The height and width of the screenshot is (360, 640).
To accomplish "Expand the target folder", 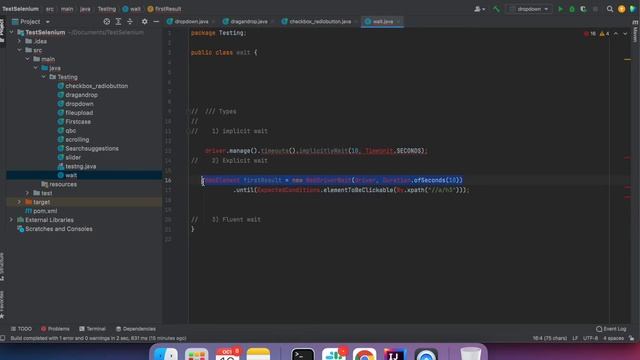I will pos(19,202).
